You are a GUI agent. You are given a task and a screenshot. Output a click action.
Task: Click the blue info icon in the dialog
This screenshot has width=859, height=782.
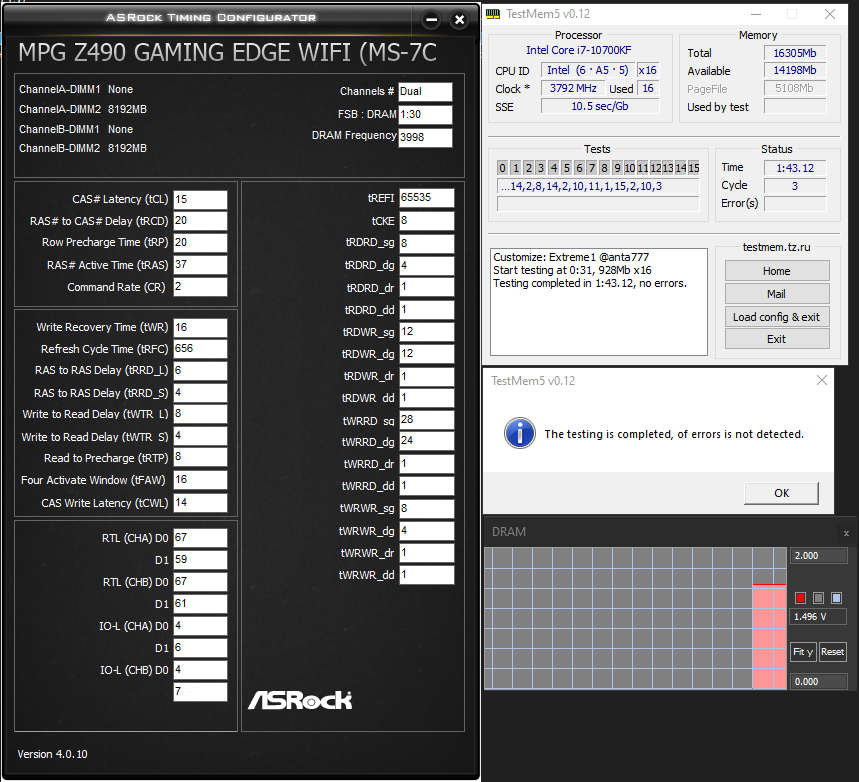[520, 433]
